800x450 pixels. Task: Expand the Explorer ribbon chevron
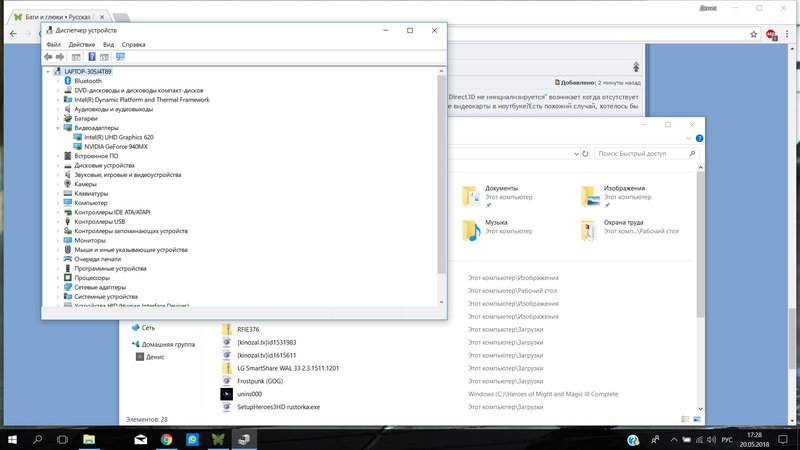click(689, 138)
